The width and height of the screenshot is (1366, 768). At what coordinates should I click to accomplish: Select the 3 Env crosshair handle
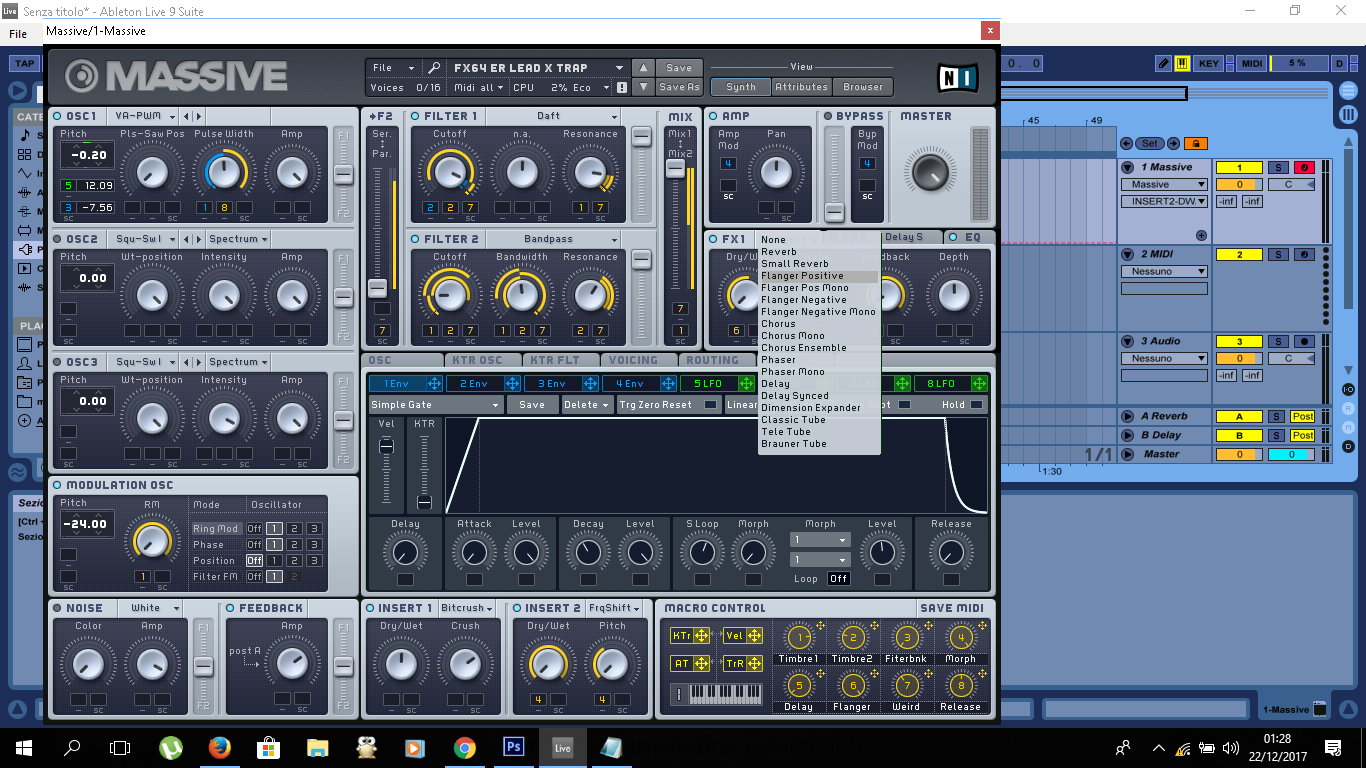[x=590, y=383]
